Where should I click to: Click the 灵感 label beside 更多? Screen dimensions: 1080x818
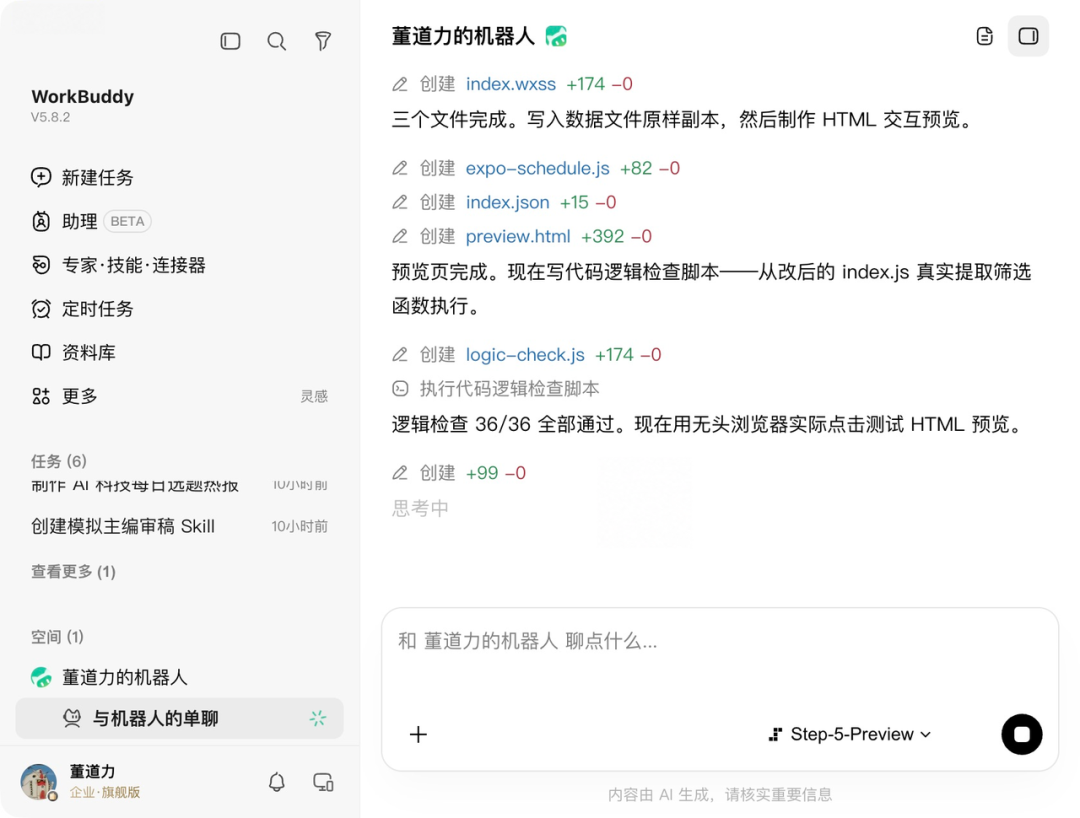[314, 396]
